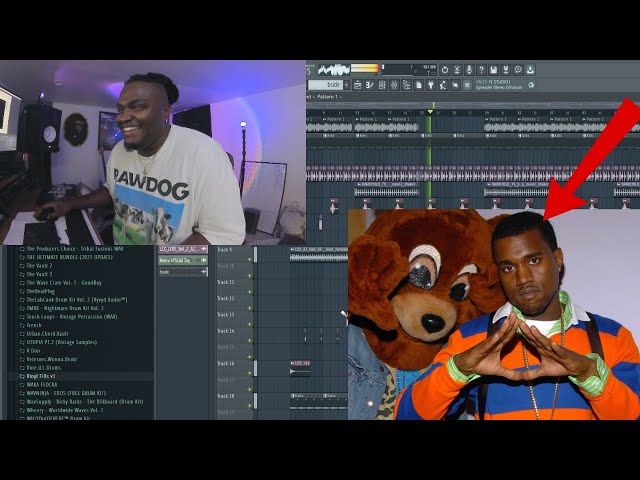This screenshot has width=640, height=480.
Task: Select bside pattern in picker
Action: pyautogui.click(x=183, y=271)
